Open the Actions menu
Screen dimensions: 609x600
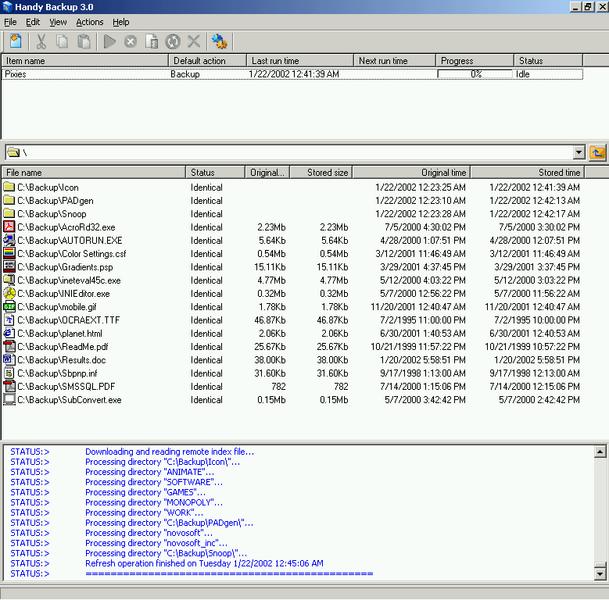point(89,22)
